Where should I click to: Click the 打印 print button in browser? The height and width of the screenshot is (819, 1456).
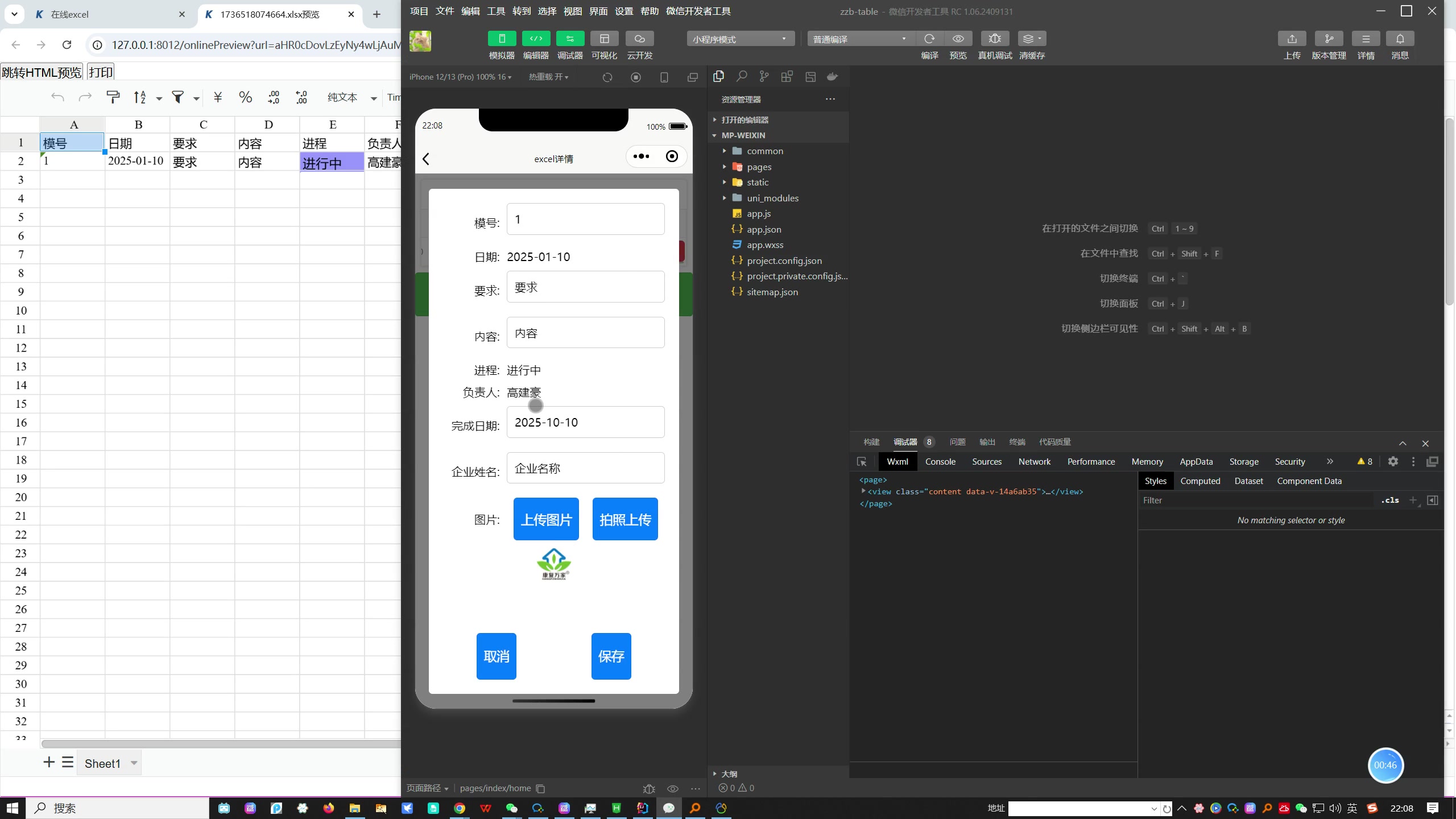pos(101,72)
